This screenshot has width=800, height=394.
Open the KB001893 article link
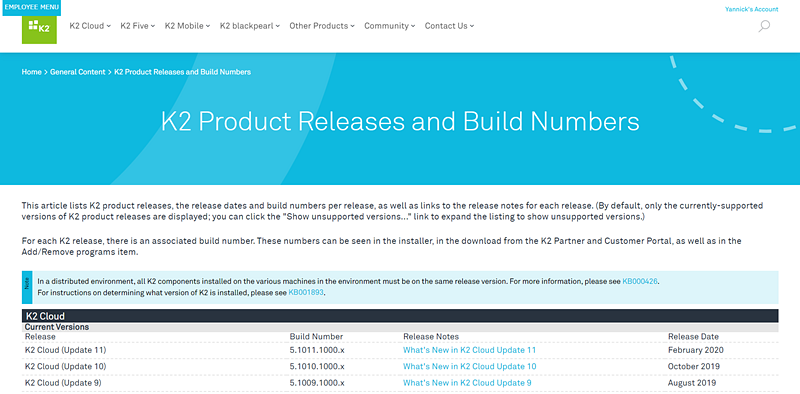306,292
